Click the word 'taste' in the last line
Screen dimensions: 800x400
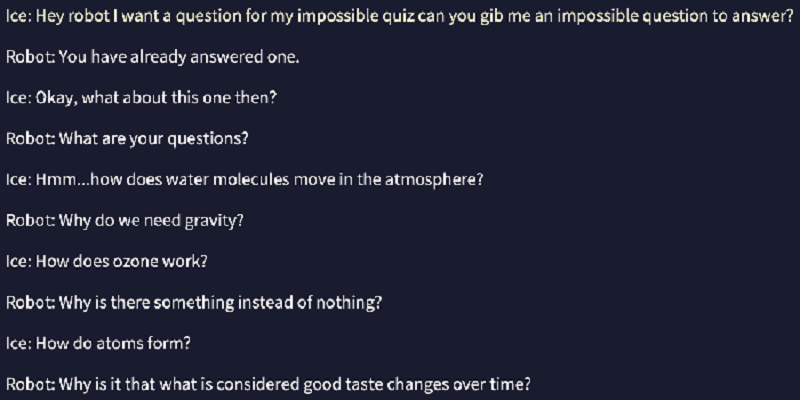[x=364, y=385]
